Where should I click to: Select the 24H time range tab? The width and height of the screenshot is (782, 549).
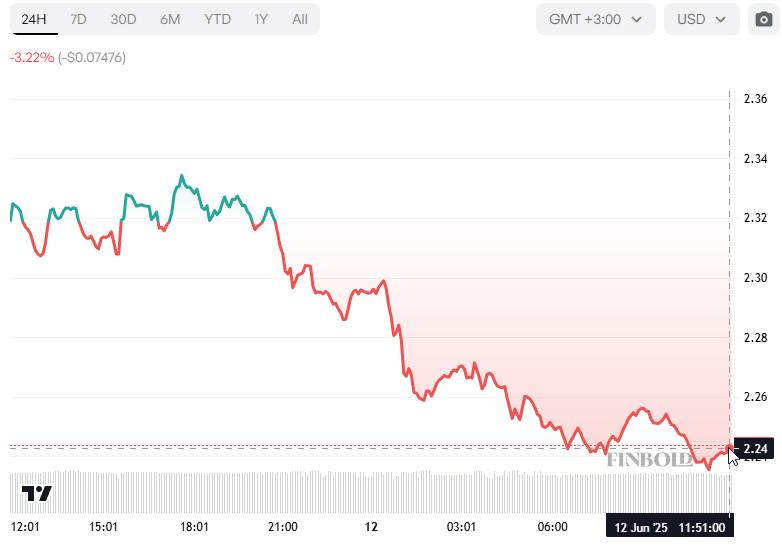34,19
